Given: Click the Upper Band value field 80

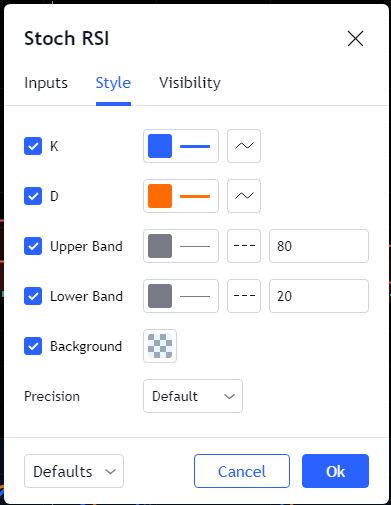Looking at the screenshot, I should pos(319,246).
